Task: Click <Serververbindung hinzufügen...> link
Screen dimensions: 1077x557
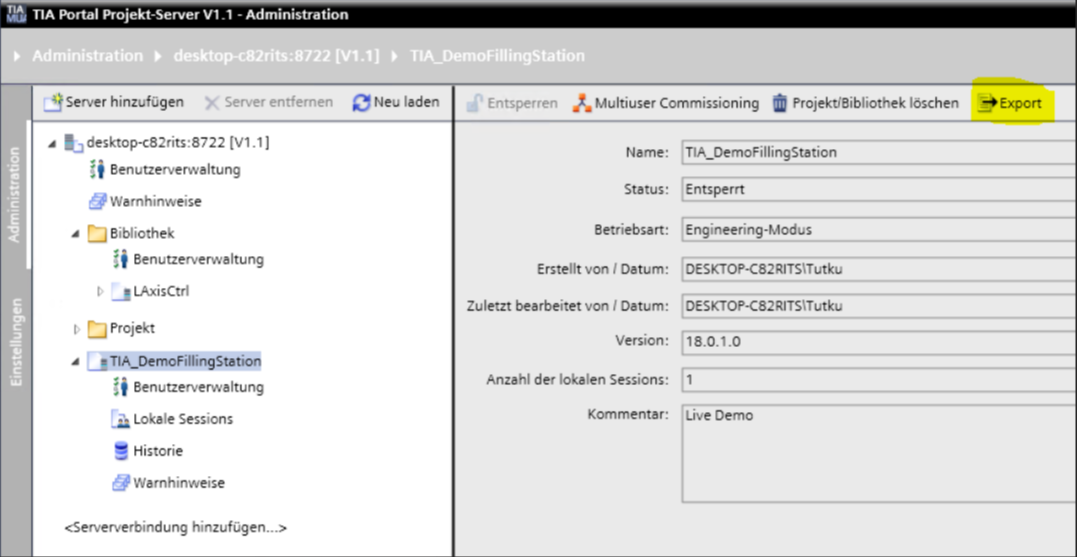Action: 176,527
